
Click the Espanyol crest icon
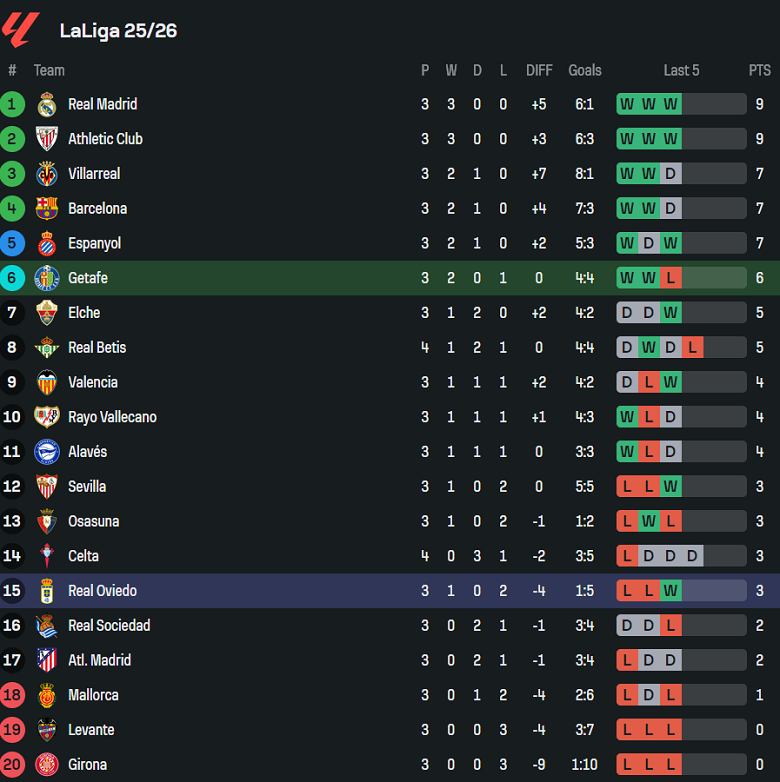tap(46, 243)
